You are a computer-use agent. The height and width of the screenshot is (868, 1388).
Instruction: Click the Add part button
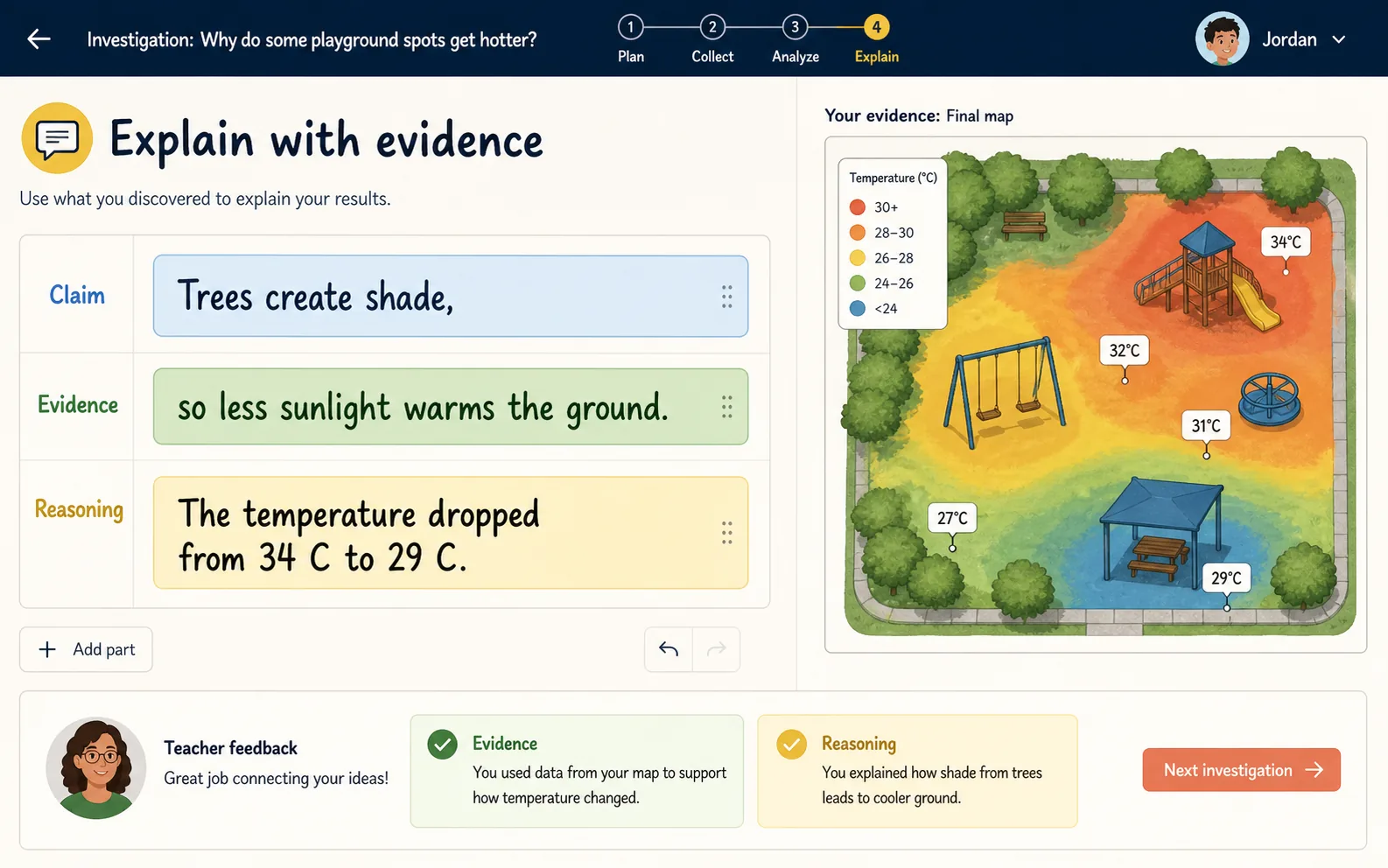click(86, 649)
